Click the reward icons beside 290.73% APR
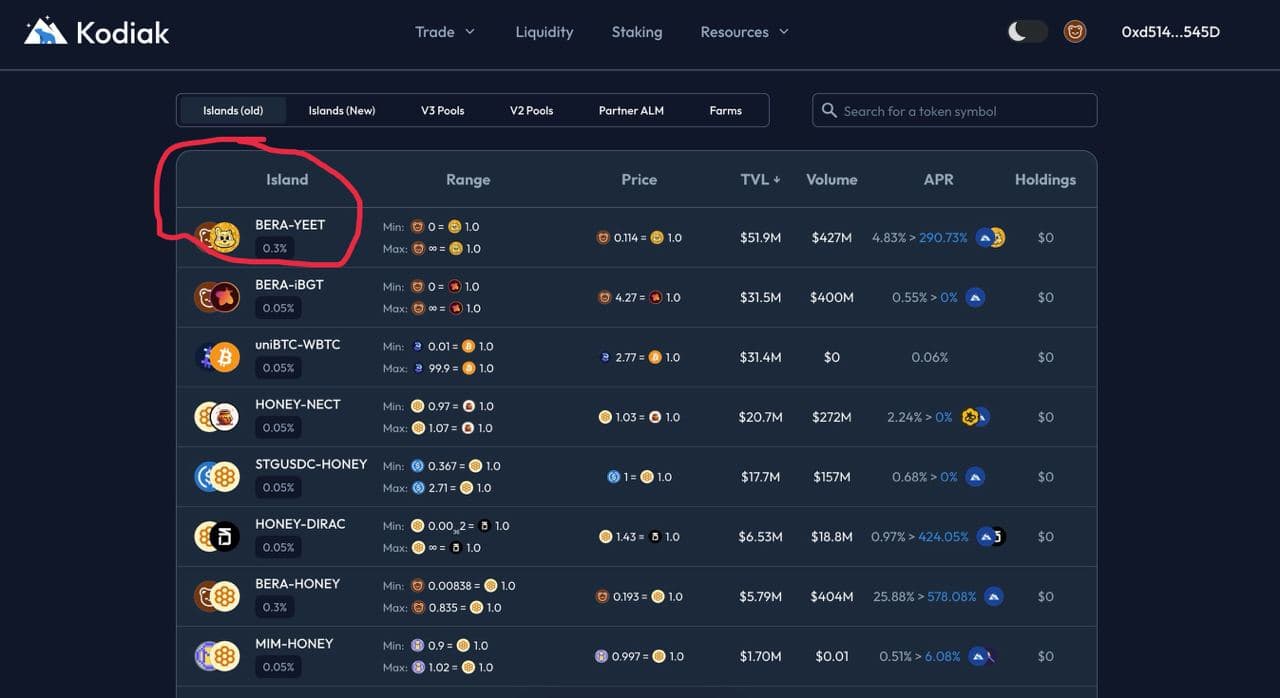 tap(990, 237)
